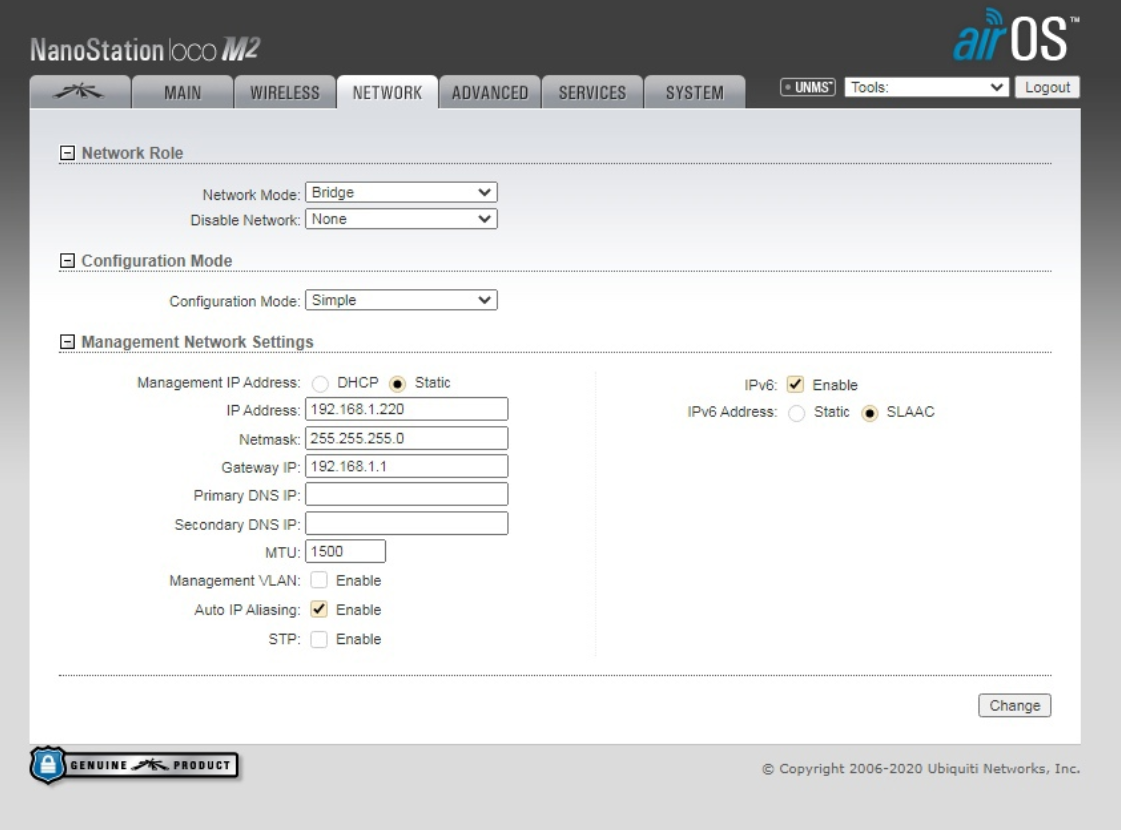Image resolution: width=1121 pixels, height=830 pixels.
Task: Enable the Management VLAN checkbox
Action: tap(319, 581)
